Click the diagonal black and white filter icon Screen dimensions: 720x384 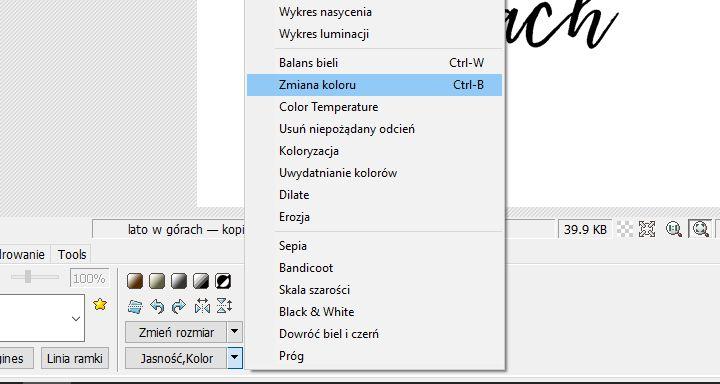point(201,281)
